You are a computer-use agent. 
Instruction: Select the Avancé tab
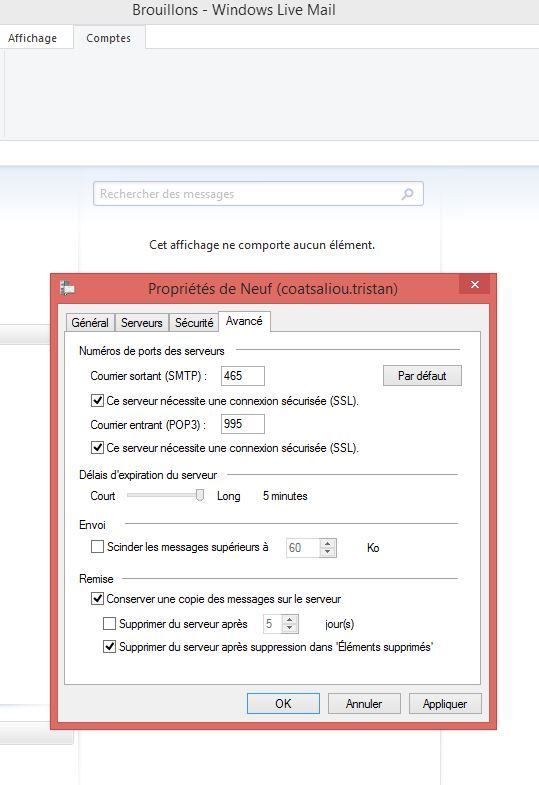244,321
